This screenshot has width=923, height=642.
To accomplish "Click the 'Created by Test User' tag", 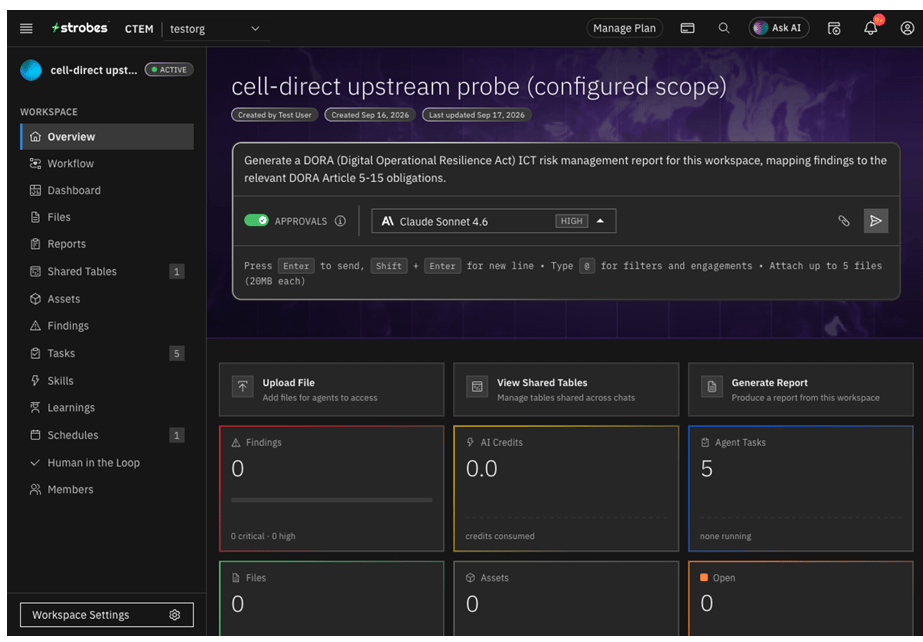I will (x=274, y=115).
